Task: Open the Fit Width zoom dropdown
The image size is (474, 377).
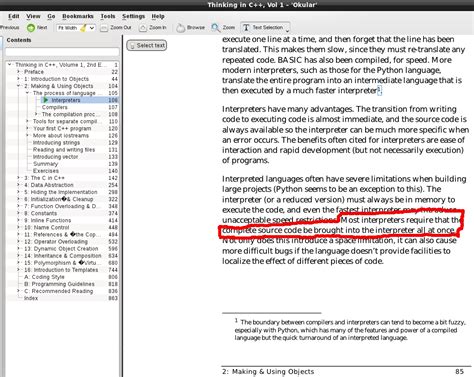Action: pos(92,28)
